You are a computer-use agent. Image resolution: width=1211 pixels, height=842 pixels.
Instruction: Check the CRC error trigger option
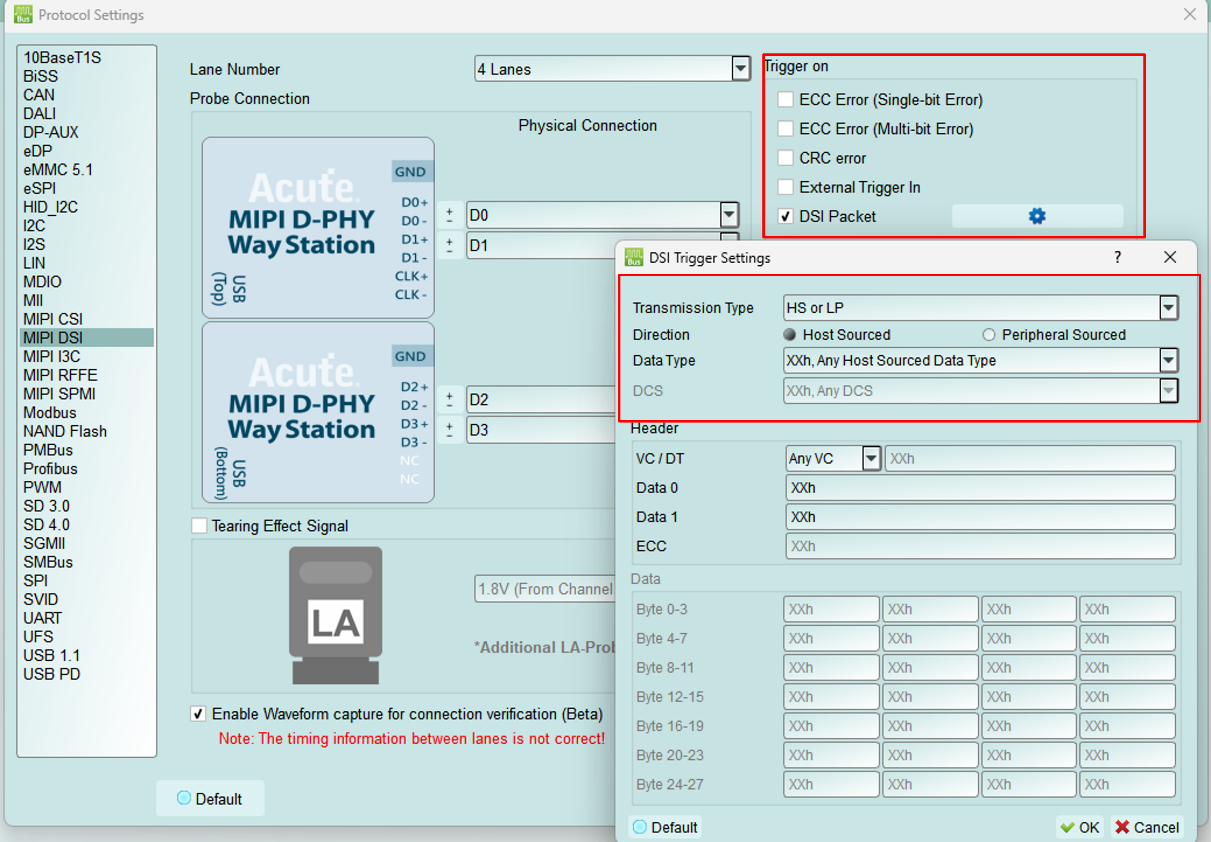click(x=786, y=158)
